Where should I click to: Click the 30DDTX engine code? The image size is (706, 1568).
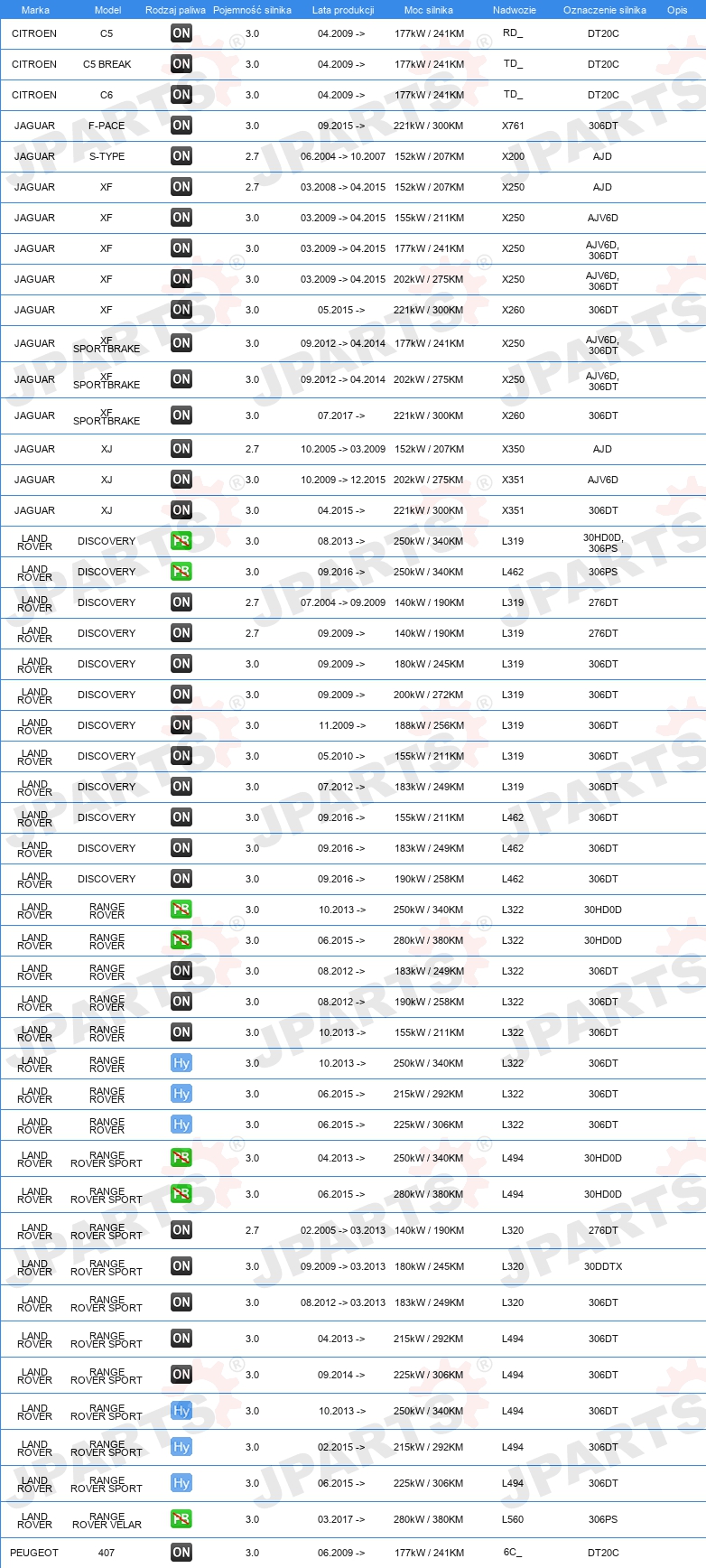click(x=603, y=1266)
